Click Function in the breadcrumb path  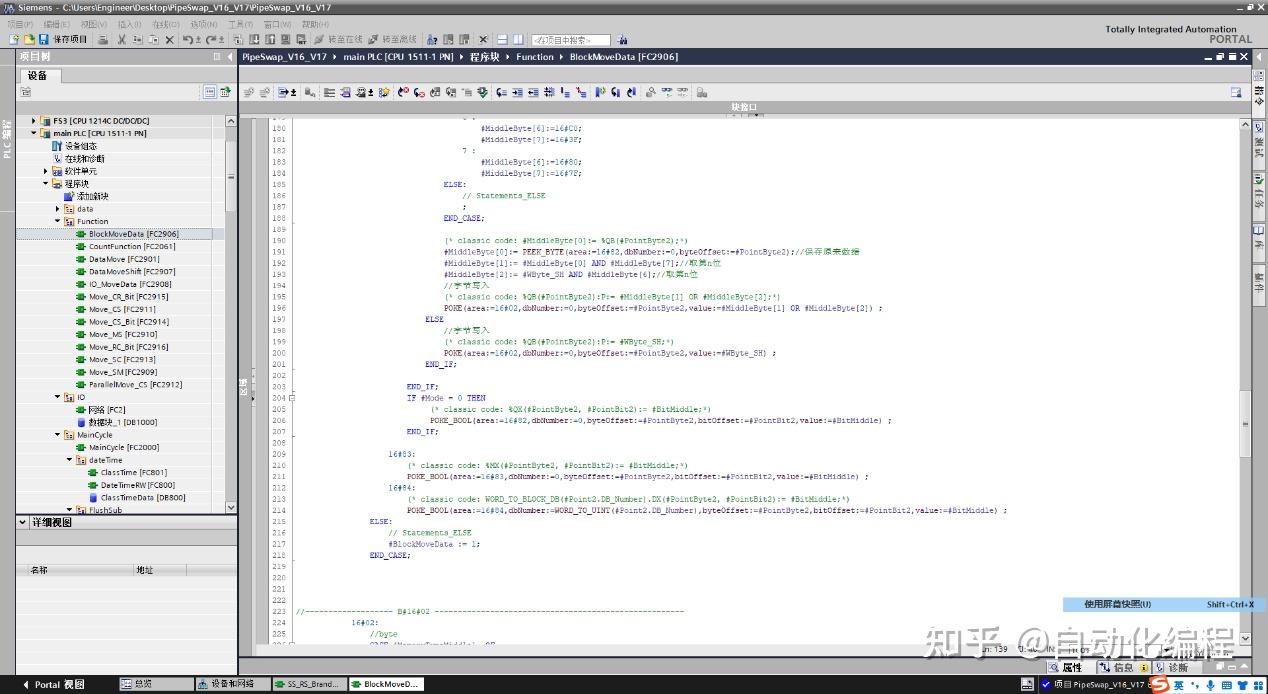[x=535, y=57]
